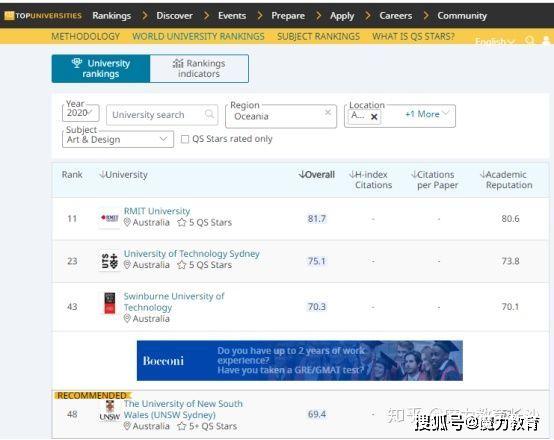The width and height of the screenshot is (554, 440).
Task: Click RMIT overall score 81.7
Action: (x=317, y=219)
